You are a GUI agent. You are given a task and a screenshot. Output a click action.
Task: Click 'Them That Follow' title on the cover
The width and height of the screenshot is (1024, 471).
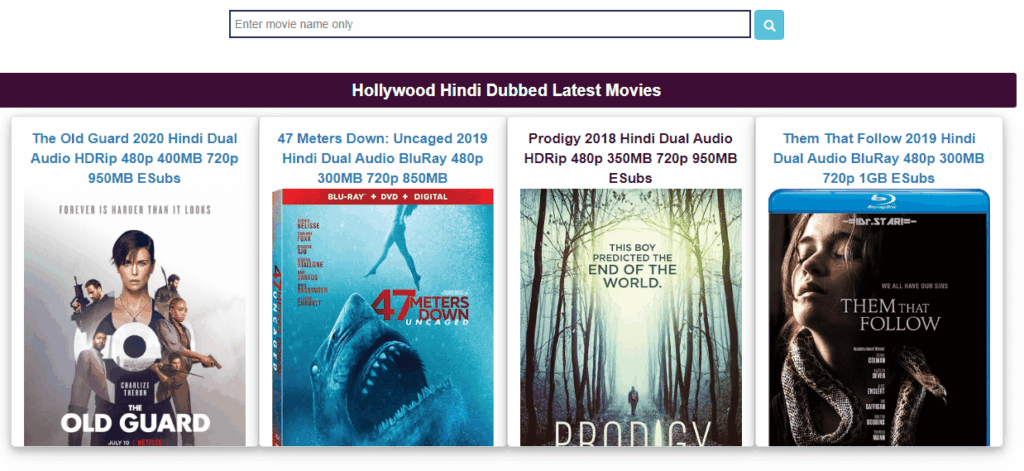click(x=890, y=313)
